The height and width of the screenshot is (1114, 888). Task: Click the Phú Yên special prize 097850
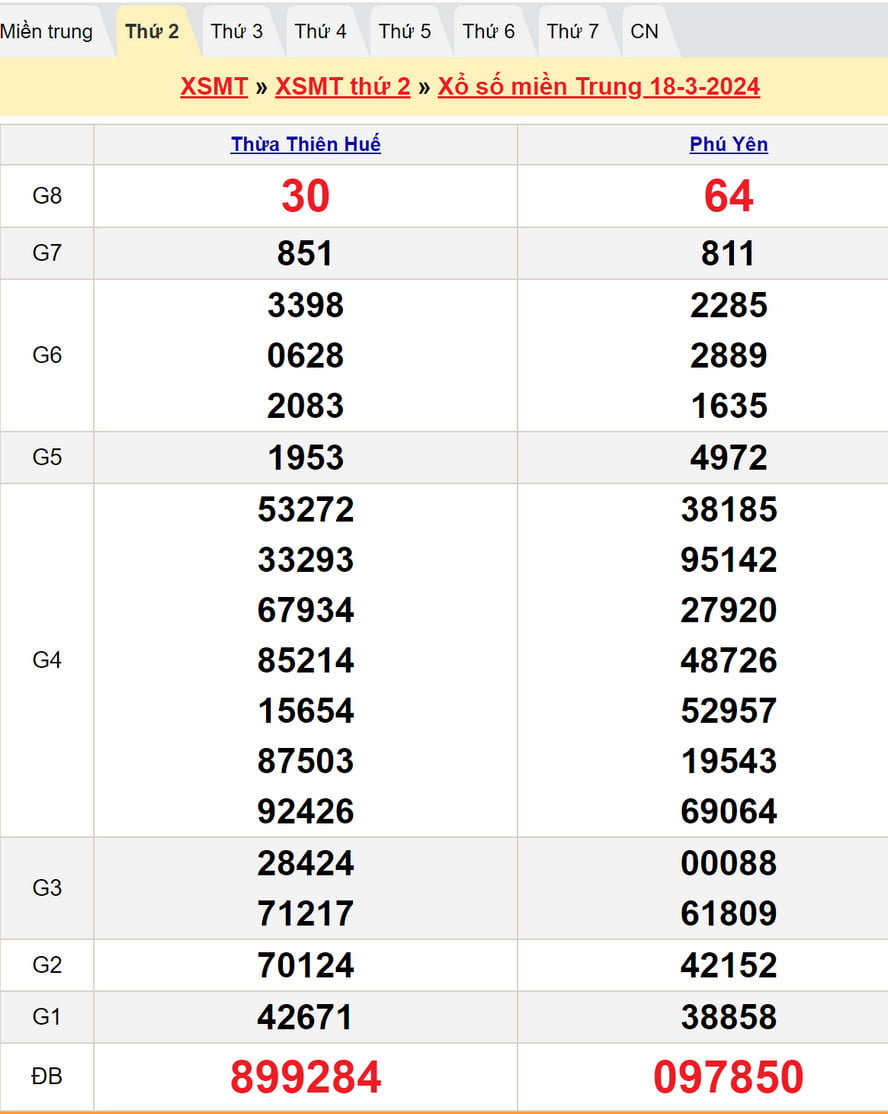coord(728,1077)
